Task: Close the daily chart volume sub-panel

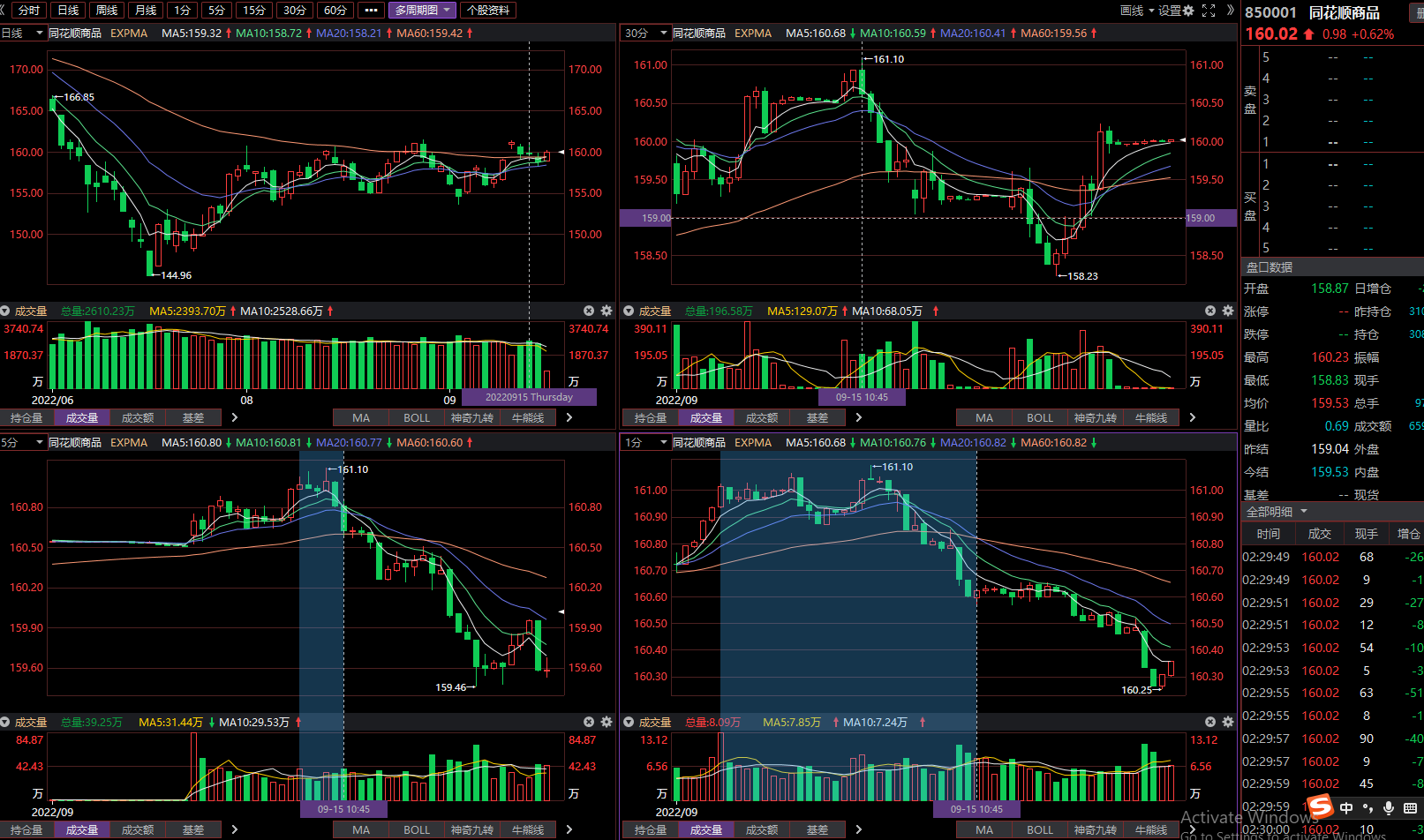Action: 589,311
